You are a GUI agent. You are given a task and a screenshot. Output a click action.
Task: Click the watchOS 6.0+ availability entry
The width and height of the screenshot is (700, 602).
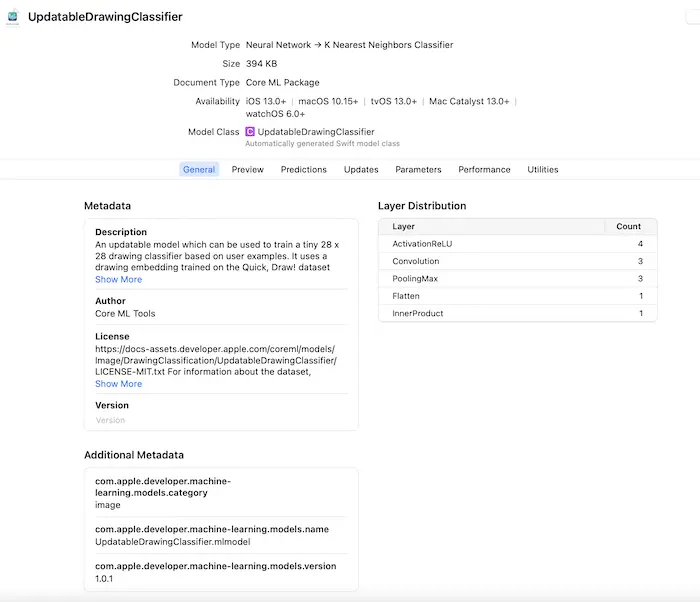click(x=275, y=114)
